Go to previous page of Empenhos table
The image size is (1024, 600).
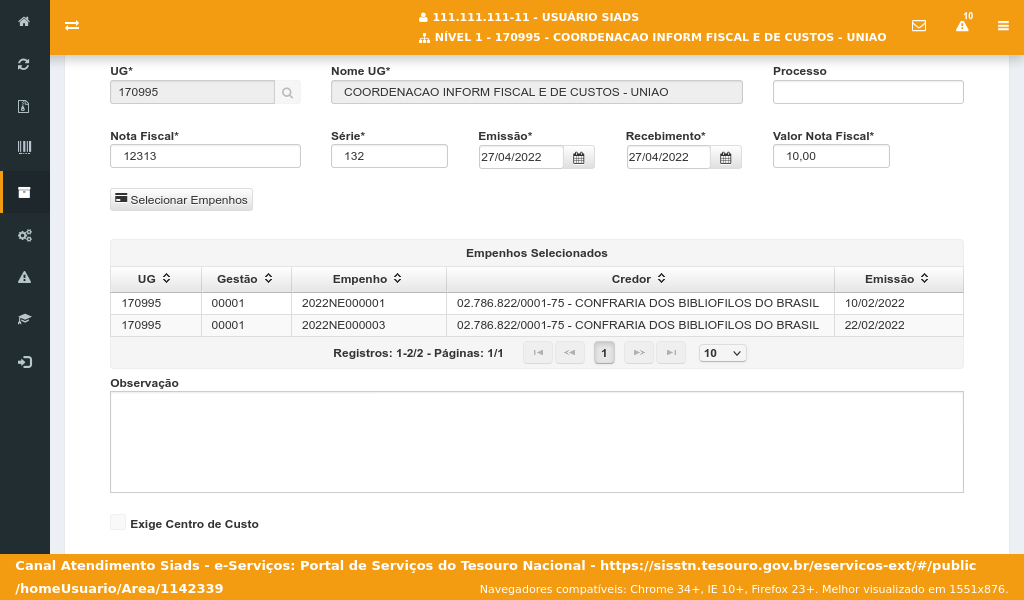569,353
